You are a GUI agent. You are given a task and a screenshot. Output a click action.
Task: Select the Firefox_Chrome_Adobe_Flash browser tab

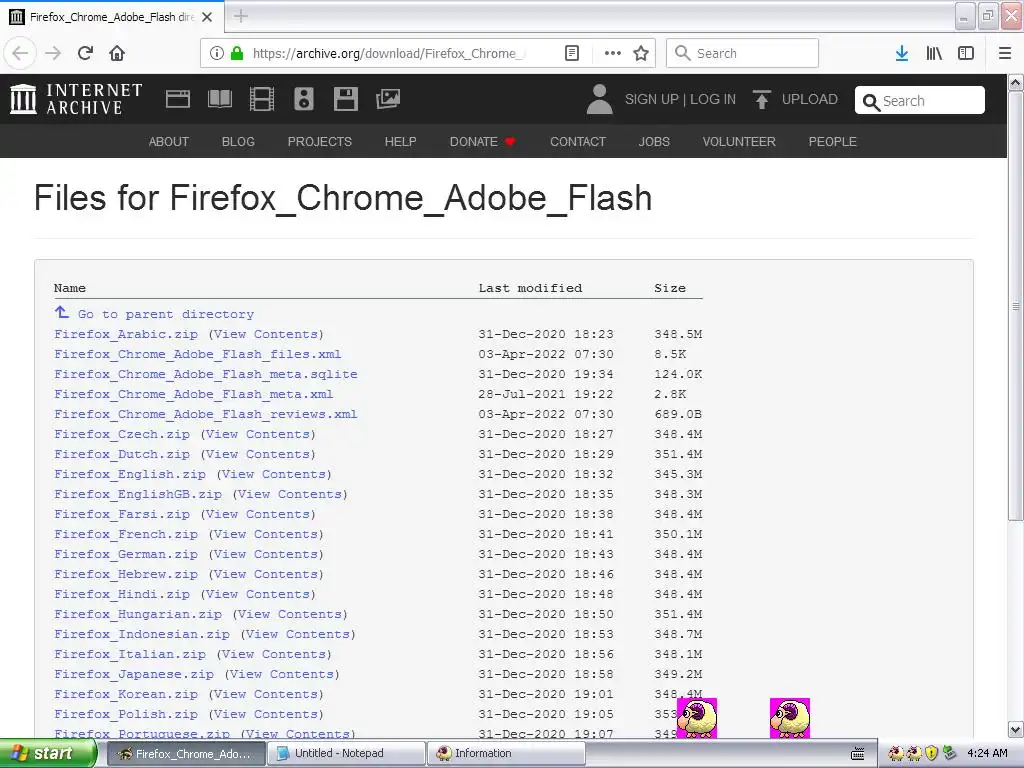(x=112, y=17)
